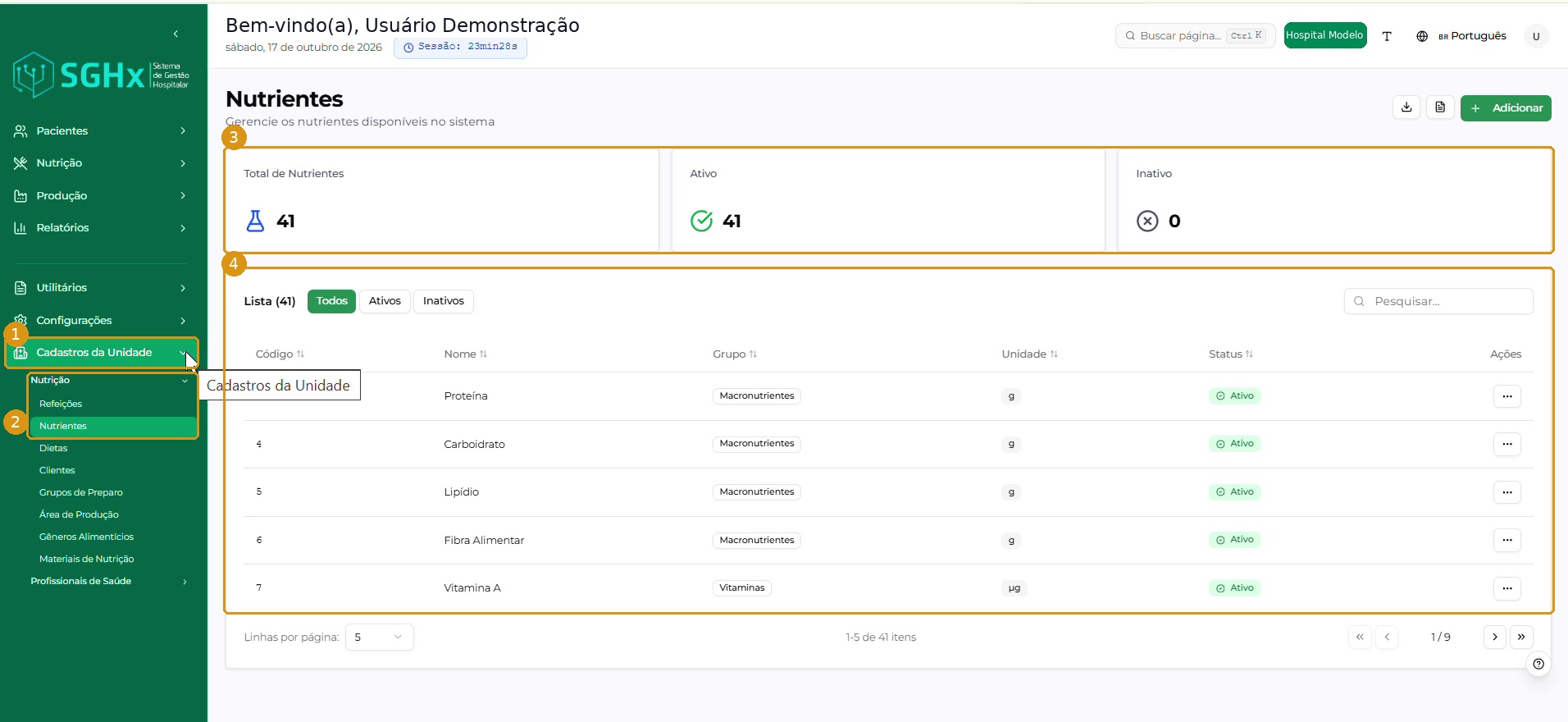Image resolution: width=1568 pixels, height=722 pixels.
Task: Expand the Produção sidebar menu
Action: click(x=100, y=196)
